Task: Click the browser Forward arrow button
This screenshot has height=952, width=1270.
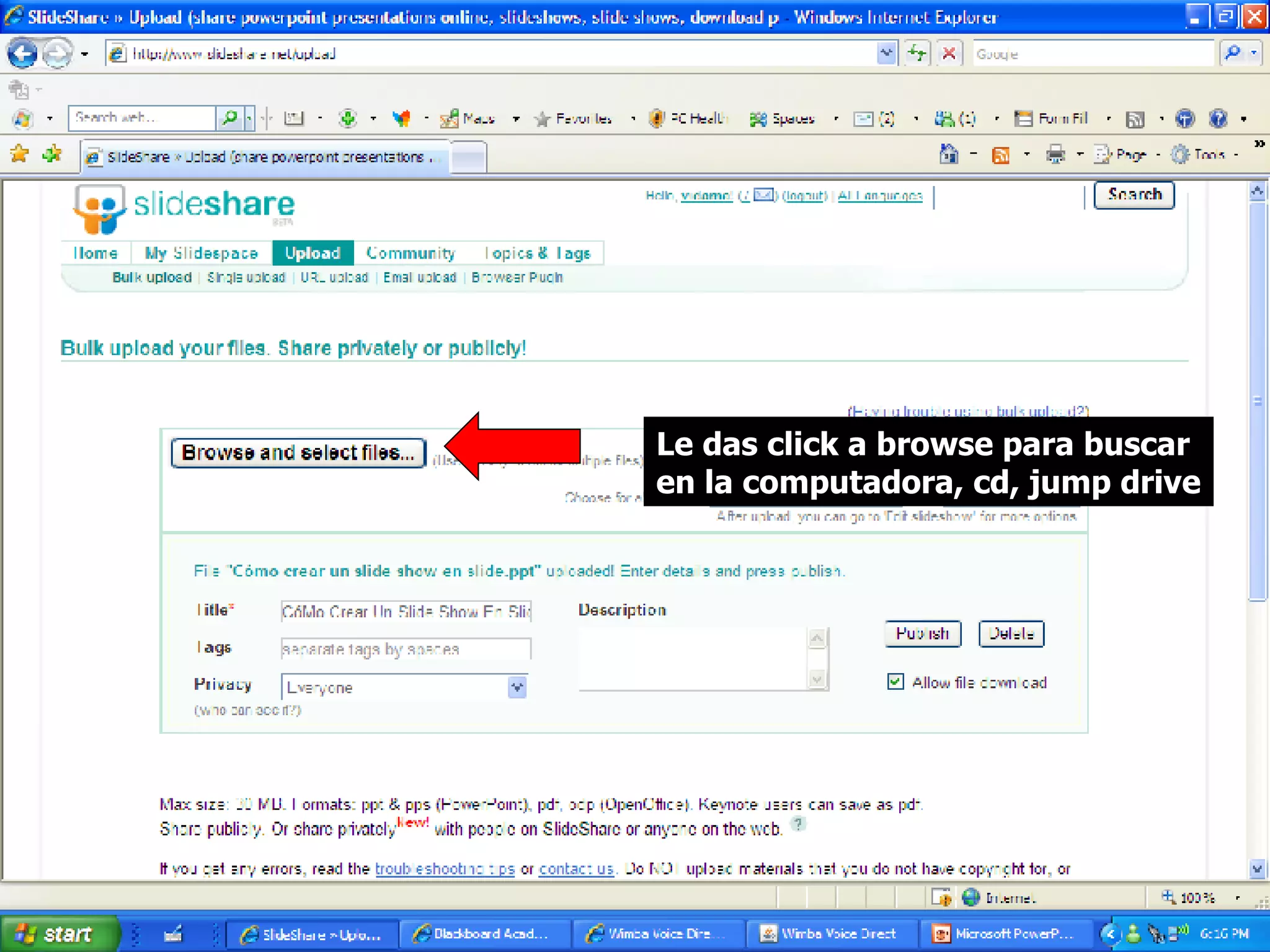Action: pos(58,54)
